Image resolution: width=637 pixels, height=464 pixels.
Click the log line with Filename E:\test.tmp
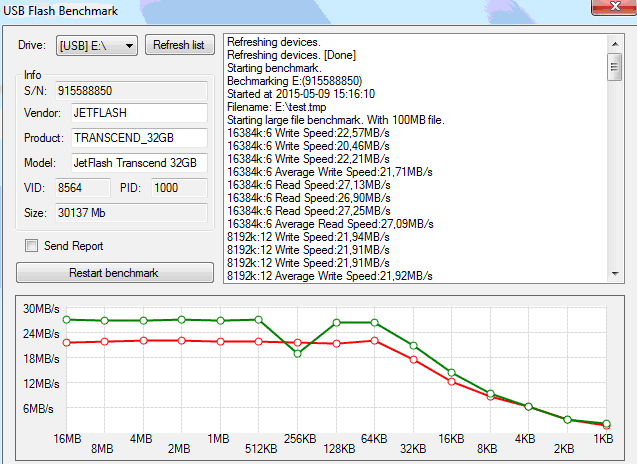[275, 108]
